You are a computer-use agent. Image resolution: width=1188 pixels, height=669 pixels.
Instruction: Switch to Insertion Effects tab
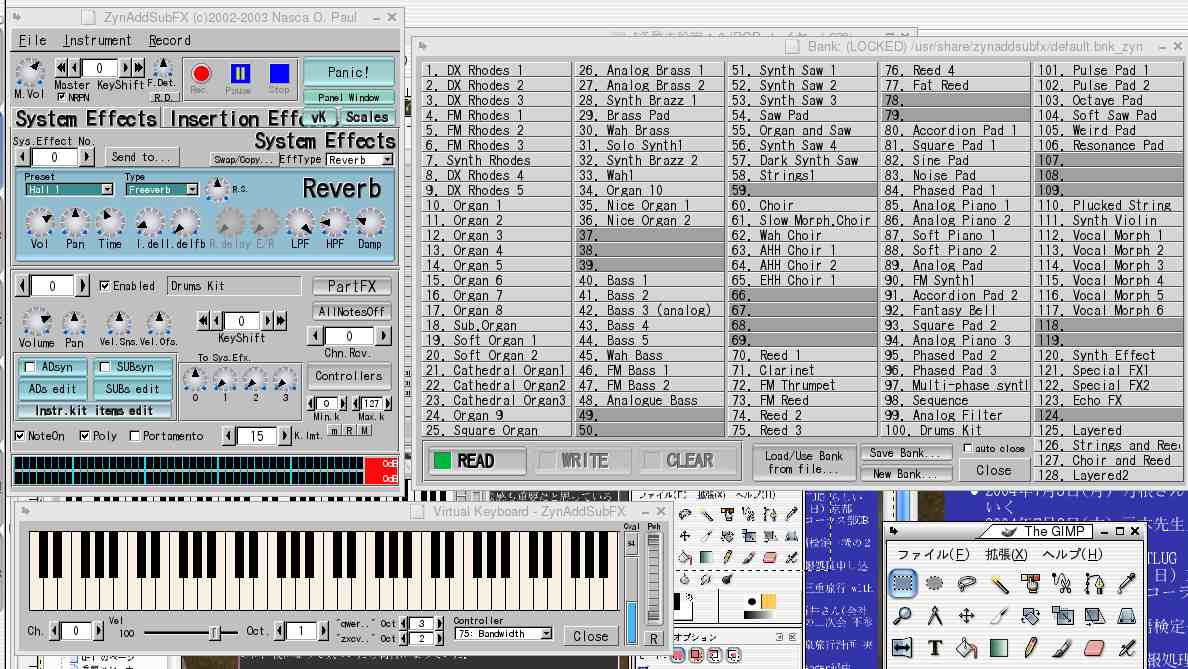(x=233, y=119)
